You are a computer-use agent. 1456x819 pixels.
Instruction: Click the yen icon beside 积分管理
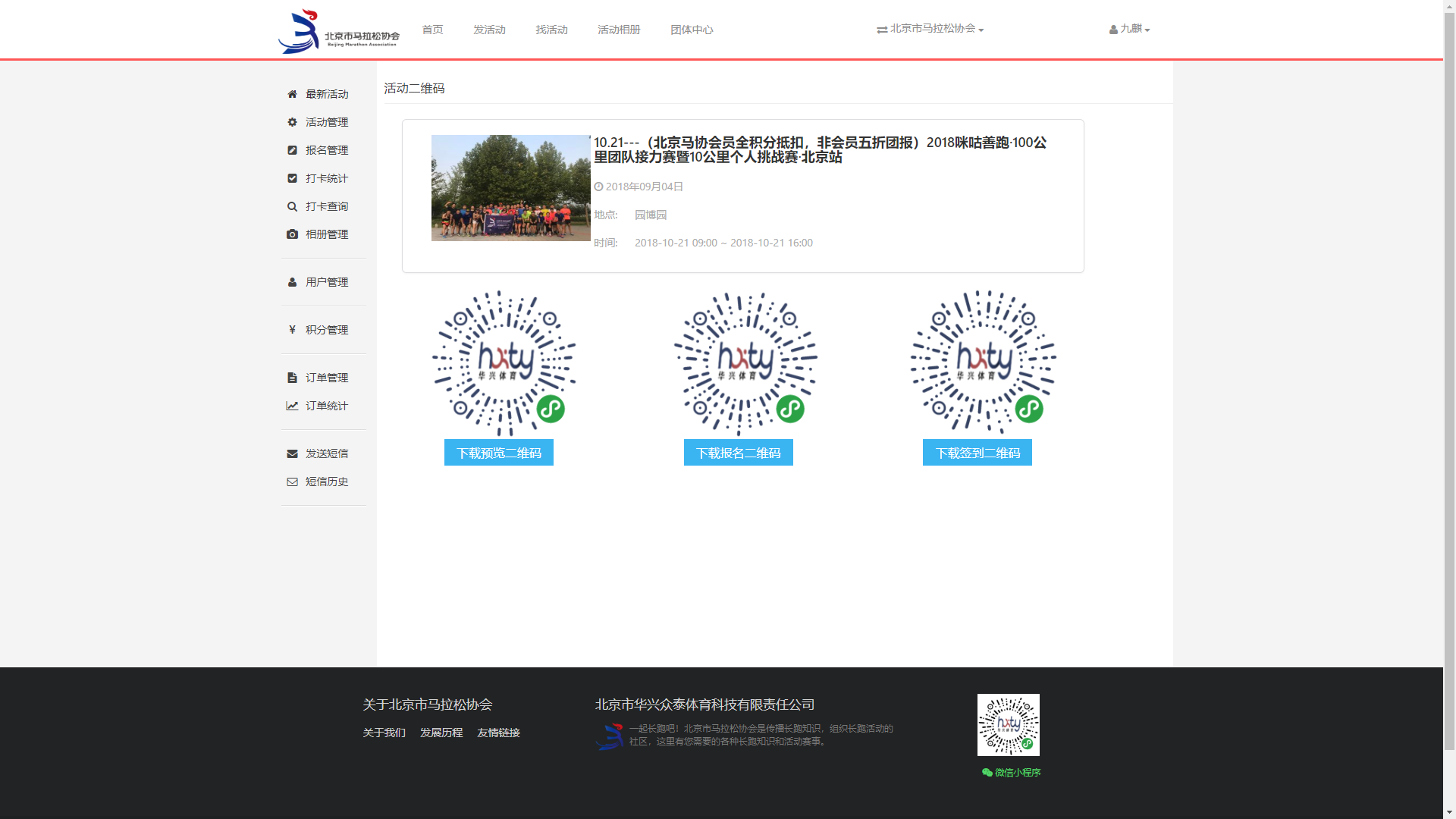(292, 330)
